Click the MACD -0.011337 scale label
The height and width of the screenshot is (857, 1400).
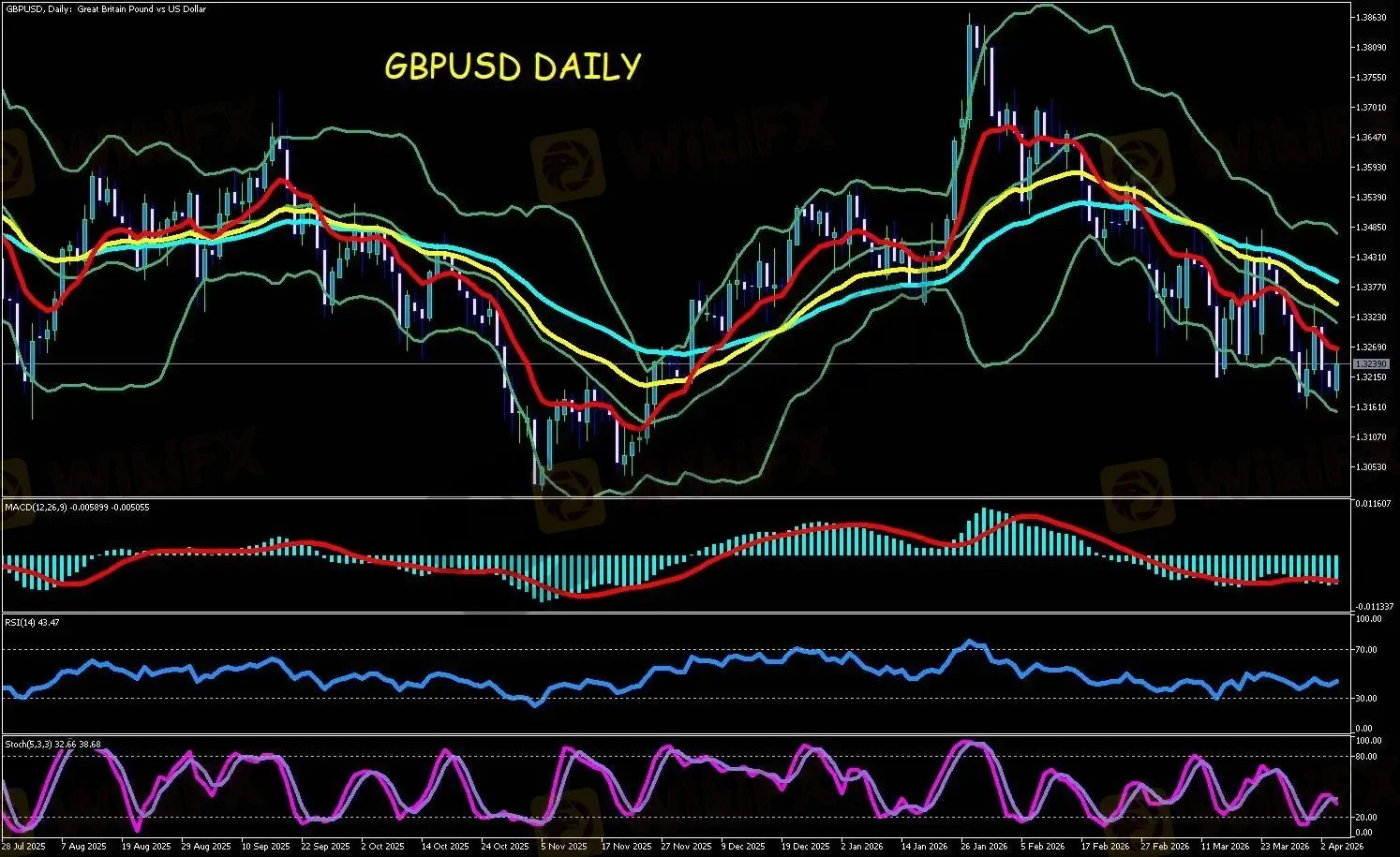[1374, 606]
